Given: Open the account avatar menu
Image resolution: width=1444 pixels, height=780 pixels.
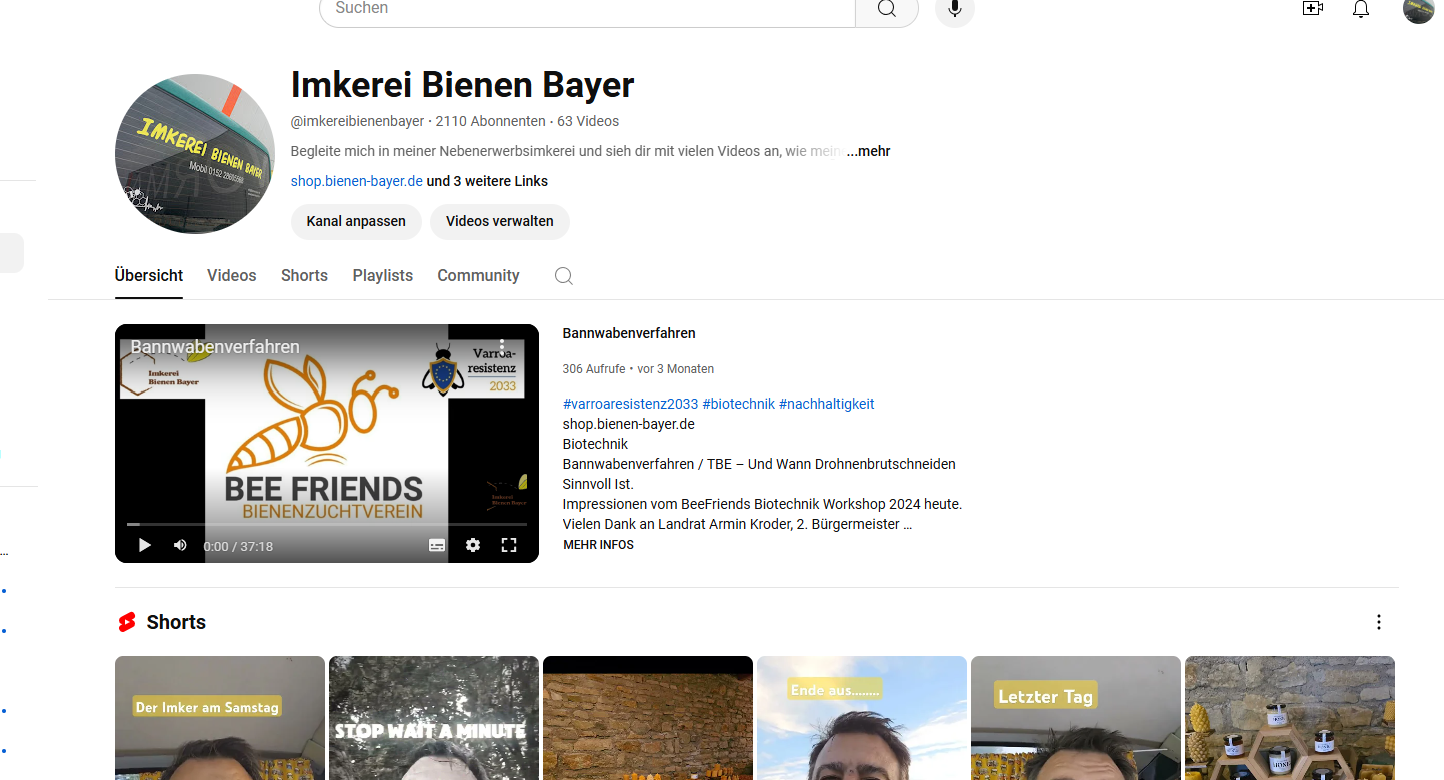Looking at the screenshot, I should pyautogui.click(x=1419, y=9).
